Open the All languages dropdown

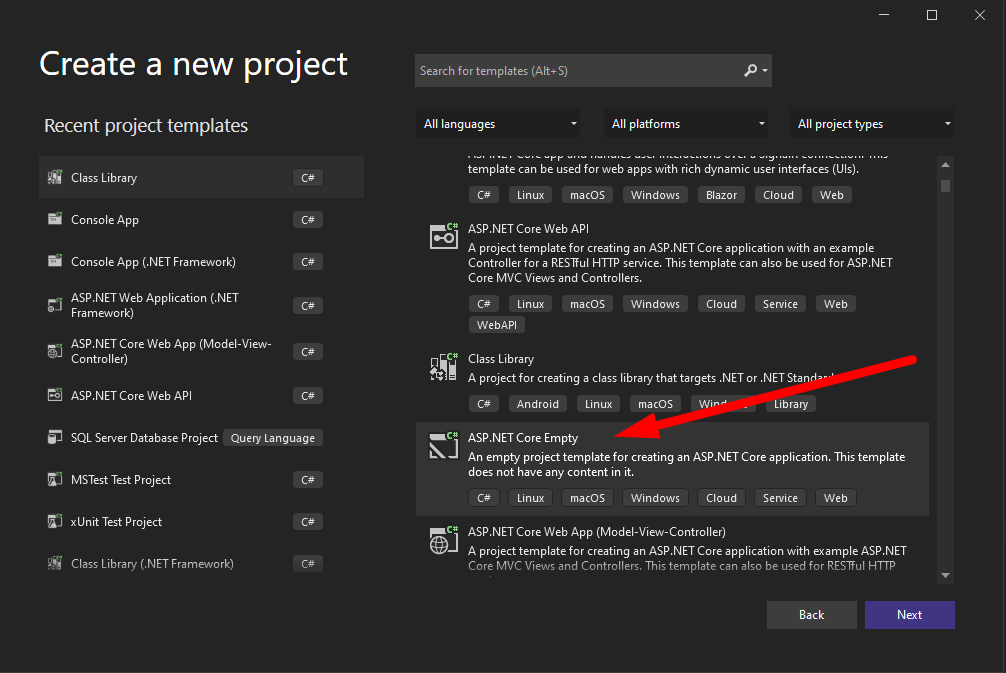point(500,124)
